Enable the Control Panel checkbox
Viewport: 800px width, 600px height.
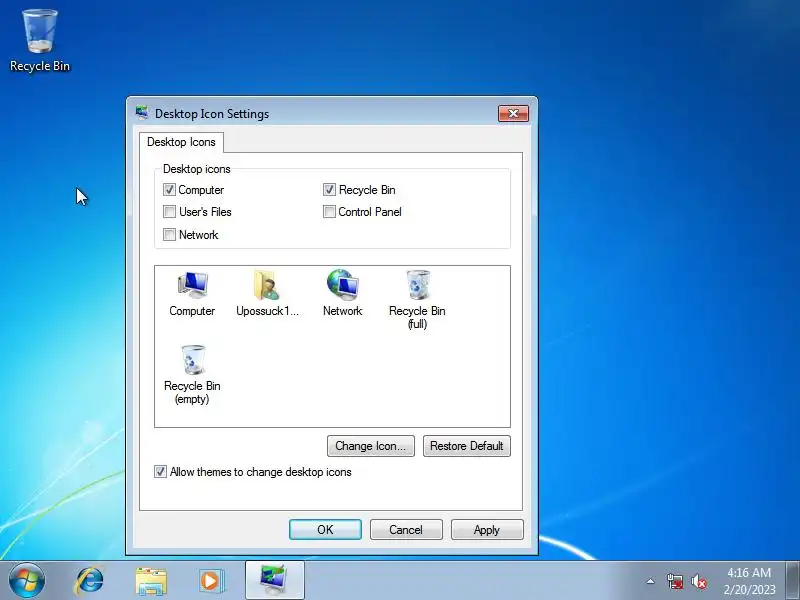330,212
